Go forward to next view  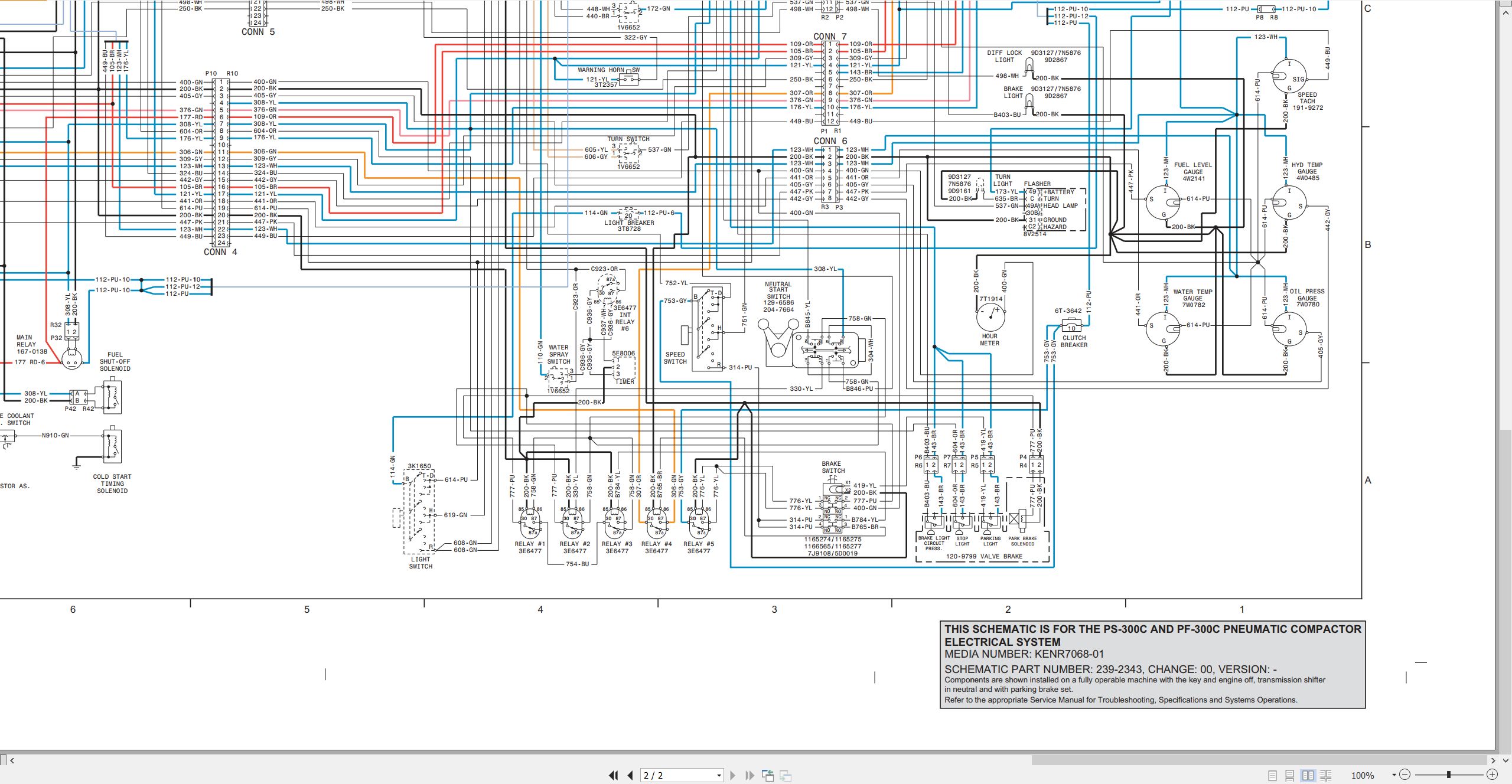(786, 775)
